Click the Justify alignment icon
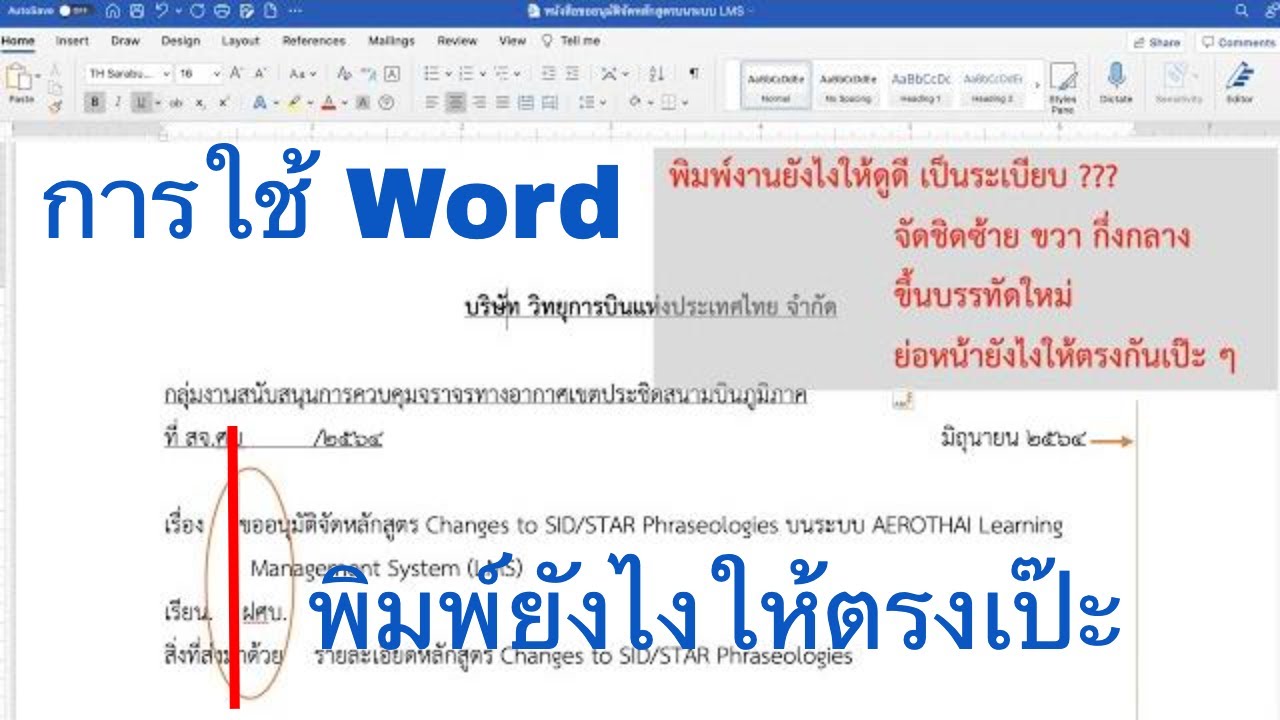Viewport: 1280px width, 720px height. pyautogui.click(x=501, y=102)
